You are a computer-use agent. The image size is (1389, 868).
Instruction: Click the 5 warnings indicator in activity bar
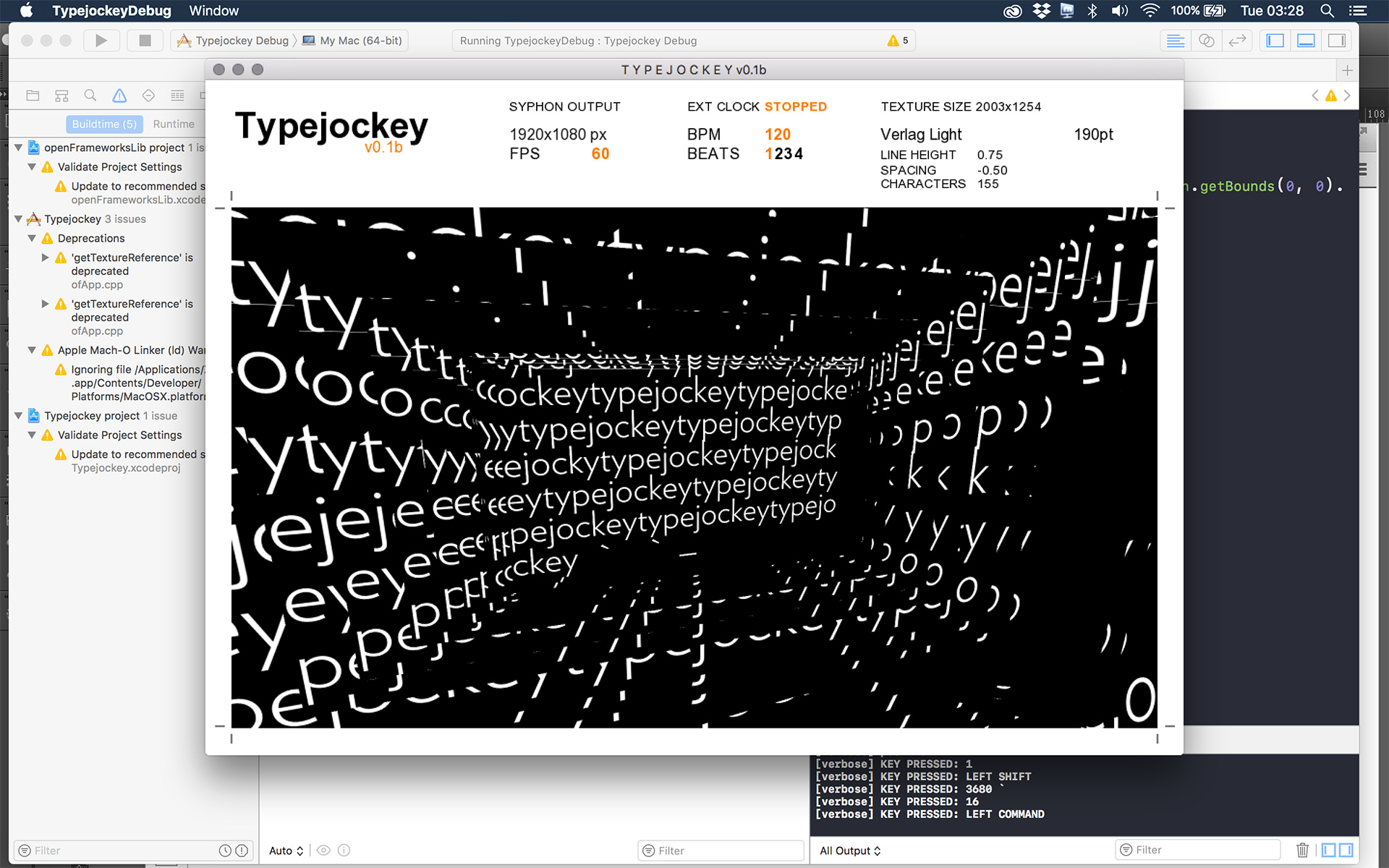[x=898, y=41]
